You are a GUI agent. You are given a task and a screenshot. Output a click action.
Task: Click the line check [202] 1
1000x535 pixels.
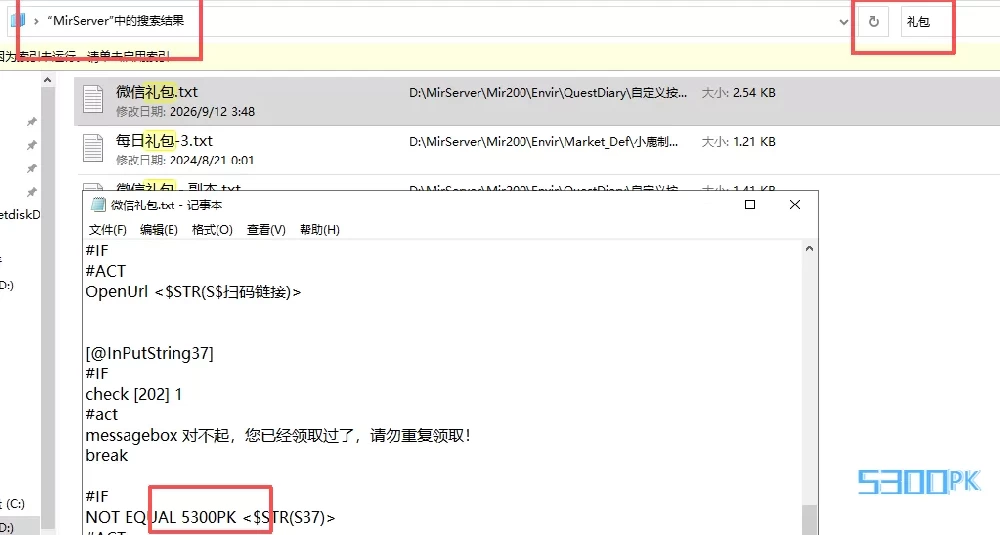pyautogui.click(x=134, y=394)
